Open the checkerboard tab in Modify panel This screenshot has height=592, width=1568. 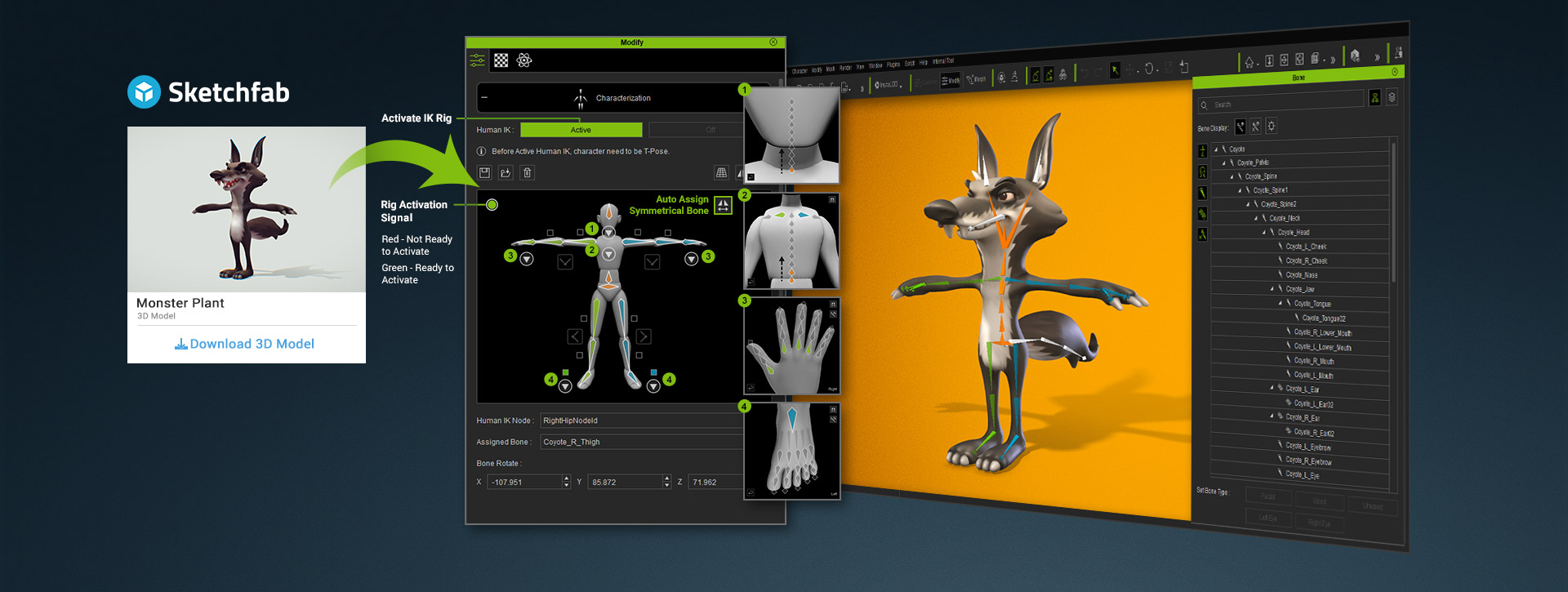501,60
